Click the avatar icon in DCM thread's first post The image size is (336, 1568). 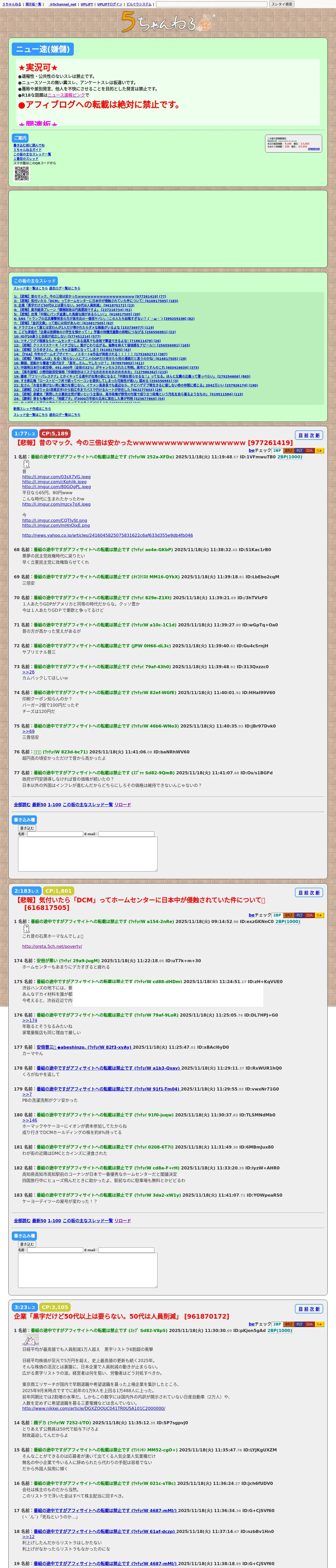tap(26, 929)
